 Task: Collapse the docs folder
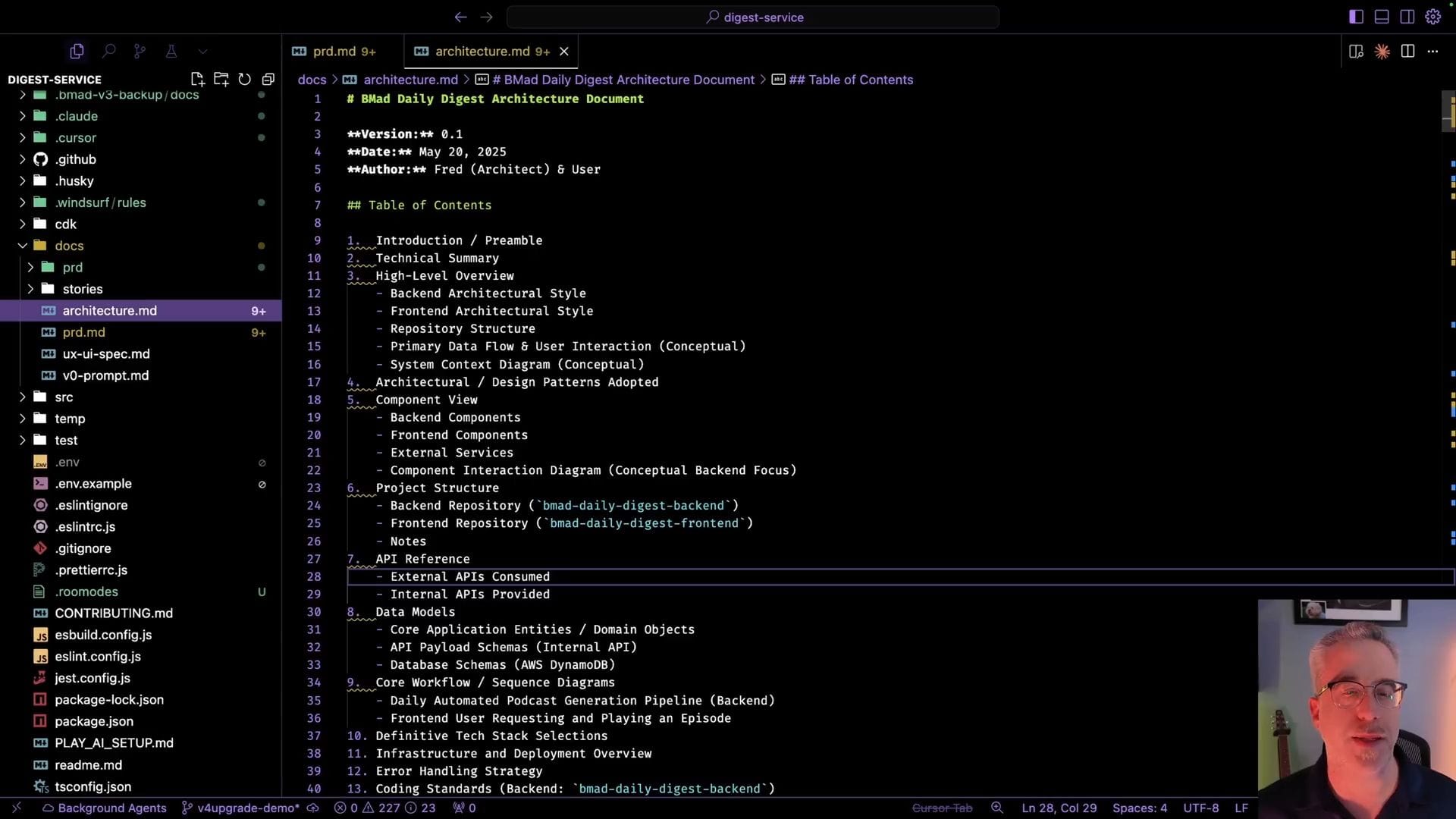pos(23,246)
